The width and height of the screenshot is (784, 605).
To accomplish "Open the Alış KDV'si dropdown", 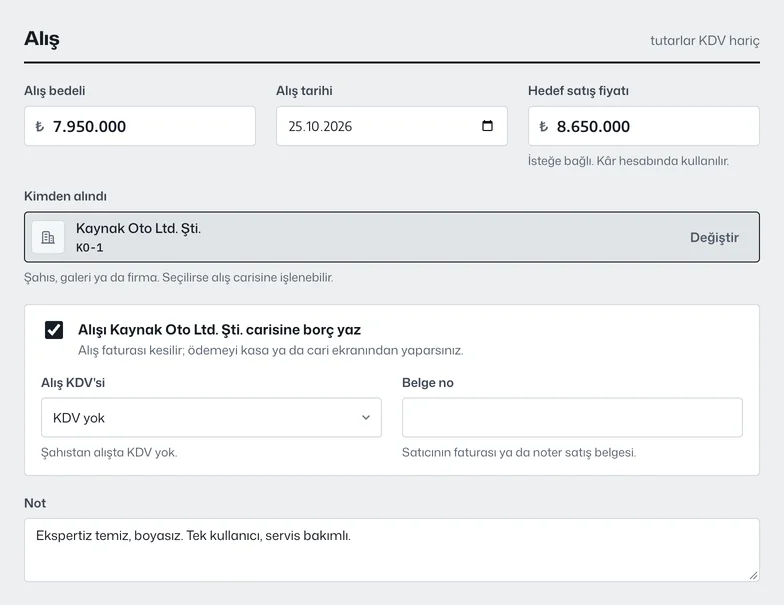I will pos(211,418).
